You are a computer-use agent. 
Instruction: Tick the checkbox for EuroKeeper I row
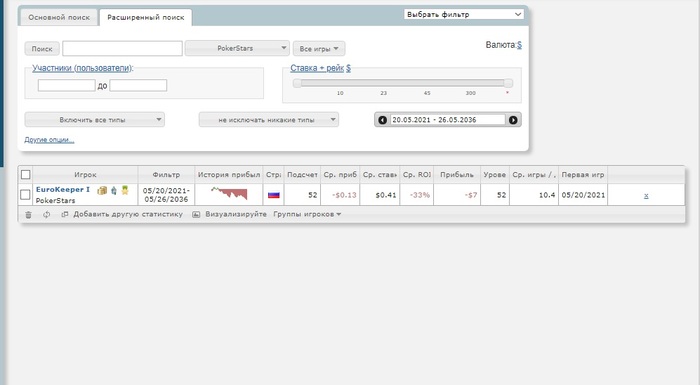coord(25,195)
